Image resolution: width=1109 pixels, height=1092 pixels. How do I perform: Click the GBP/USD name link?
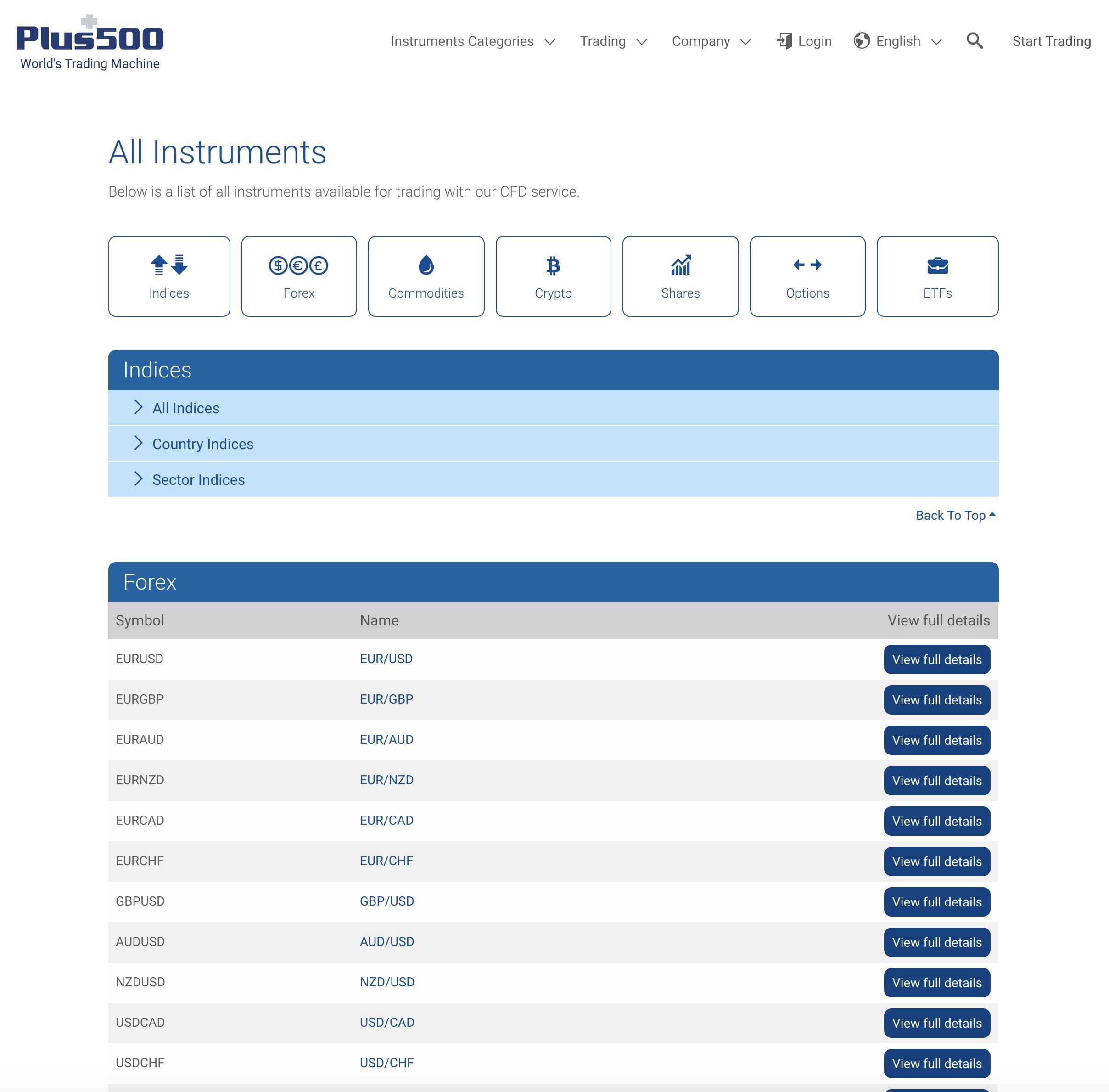pos(386,901)
